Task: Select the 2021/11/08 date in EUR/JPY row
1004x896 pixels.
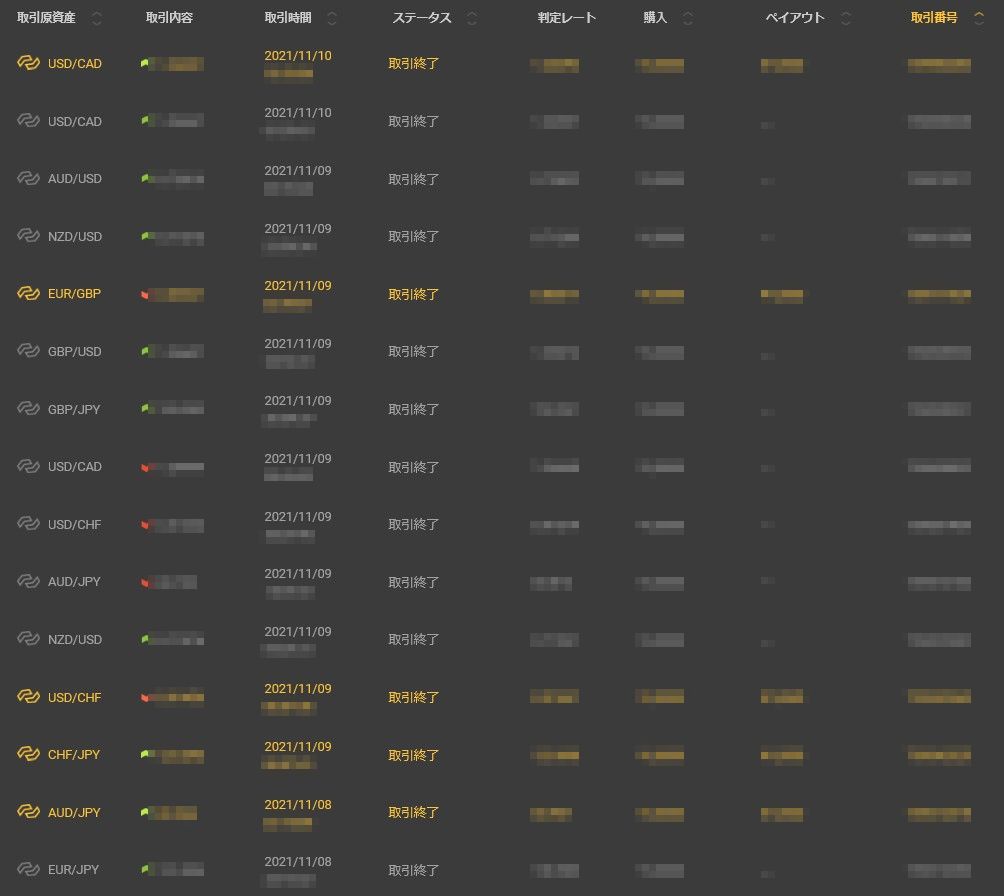Action: (x=298, y=861)
